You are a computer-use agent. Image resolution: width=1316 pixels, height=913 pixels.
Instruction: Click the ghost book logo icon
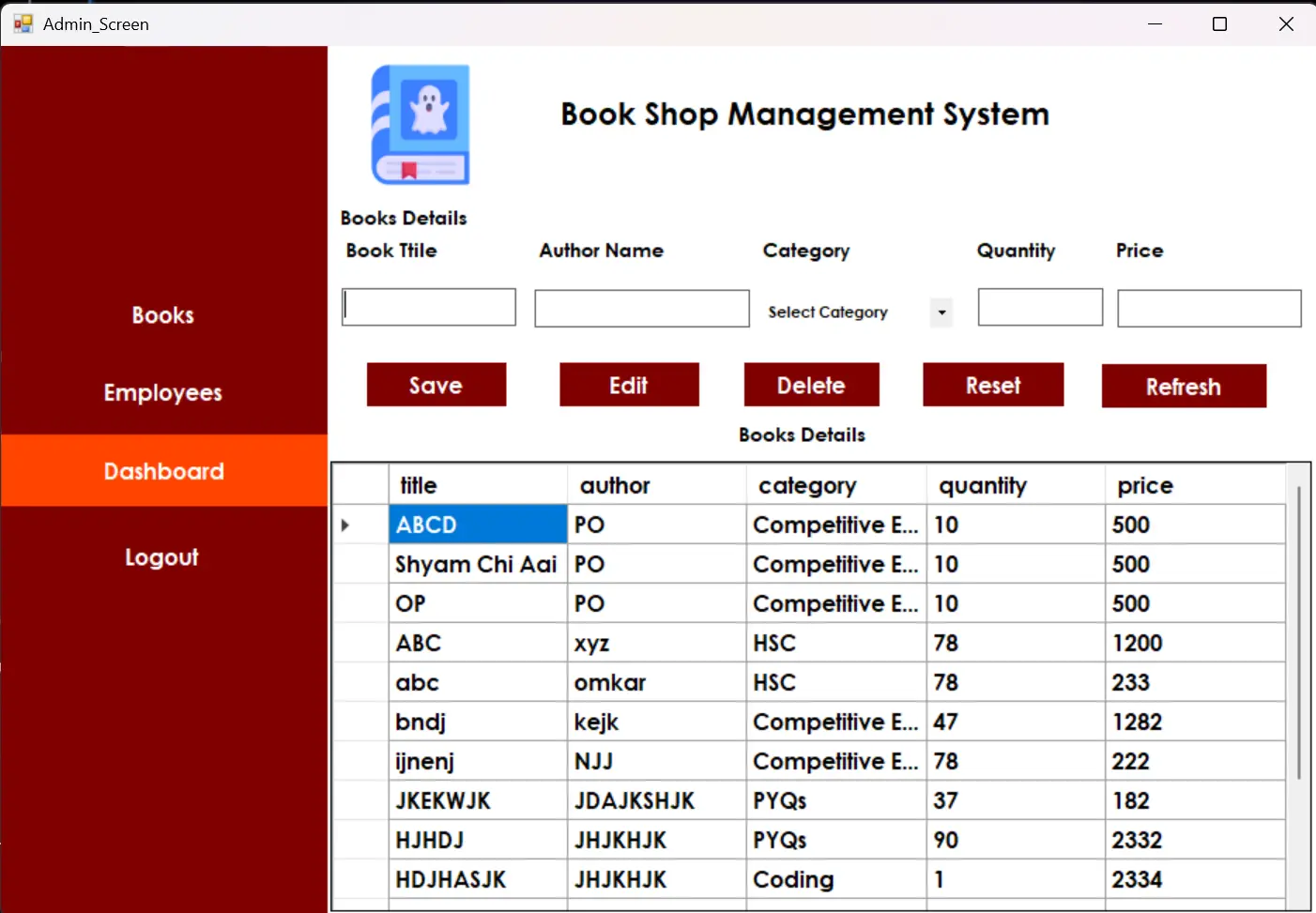421,125
